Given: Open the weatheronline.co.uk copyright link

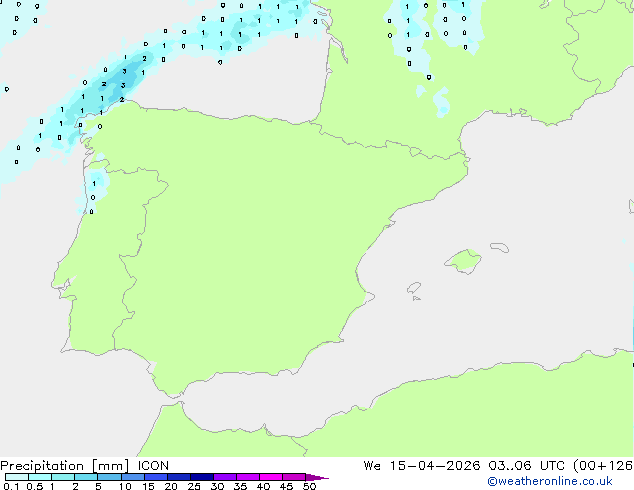Looking at the screenshot, I should pos(550,481).
